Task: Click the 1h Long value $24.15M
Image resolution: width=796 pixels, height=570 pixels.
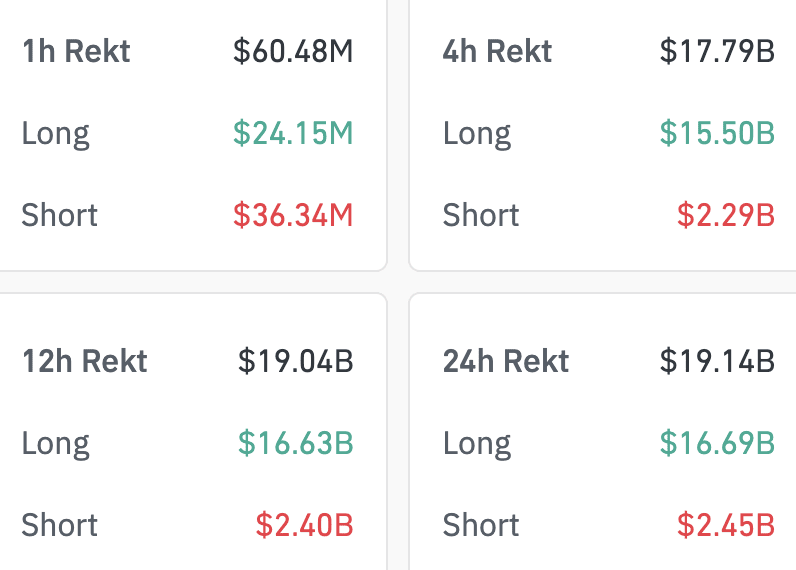Action: (x=293, y=133)
